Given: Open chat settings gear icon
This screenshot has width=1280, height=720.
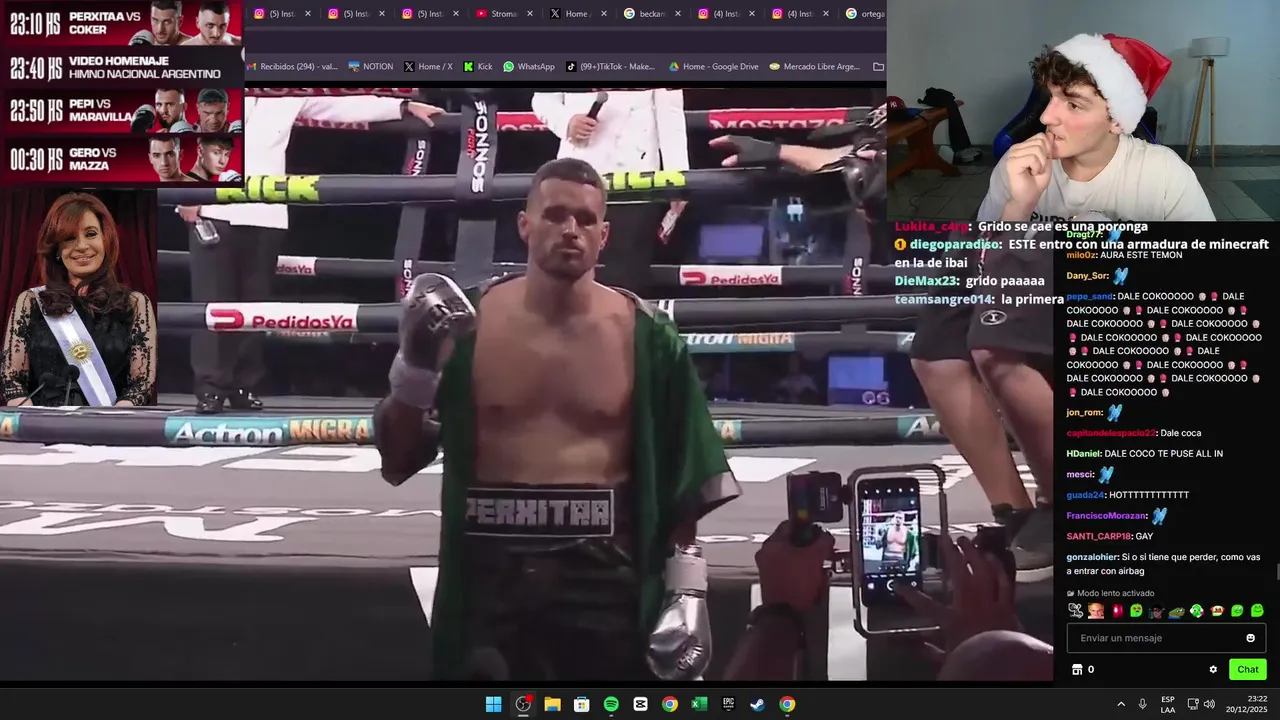Looking at the screenshot, I should (1213, 669).
